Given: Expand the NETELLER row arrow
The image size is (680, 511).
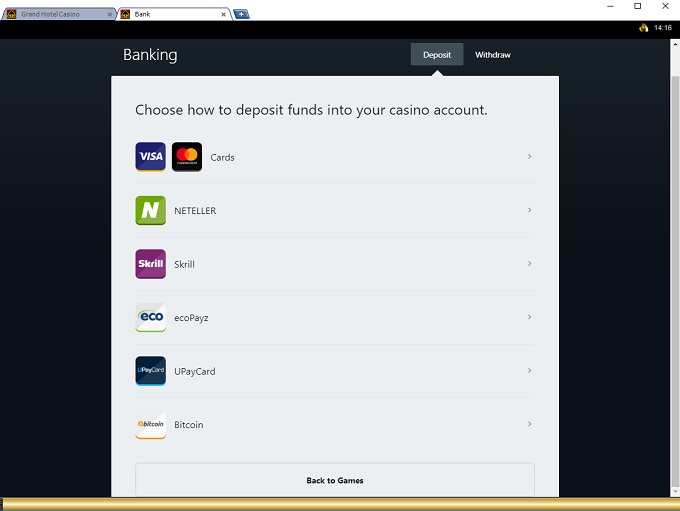Looking at the screenshot, I should point(529,211).
